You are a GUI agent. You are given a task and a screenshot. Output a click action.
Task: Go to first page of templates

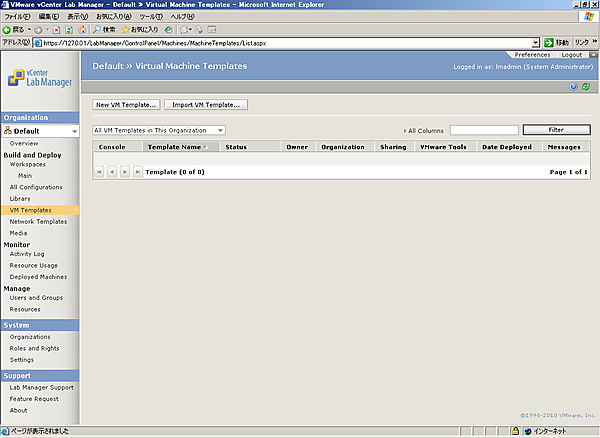pos(99,172)
